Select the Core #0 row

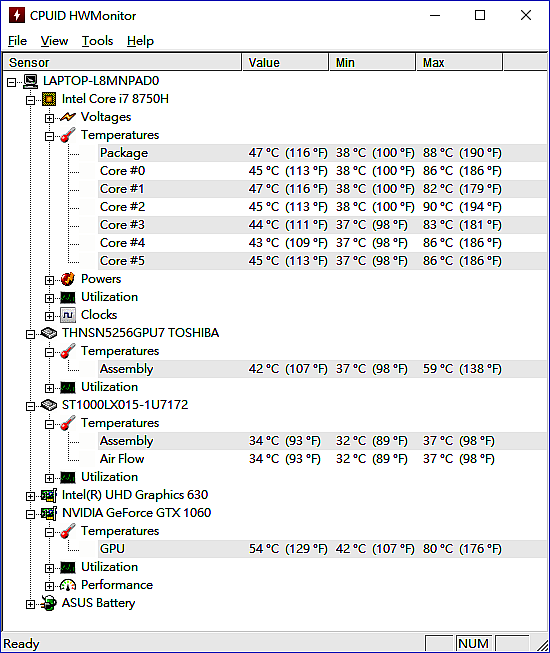[322, 171]
